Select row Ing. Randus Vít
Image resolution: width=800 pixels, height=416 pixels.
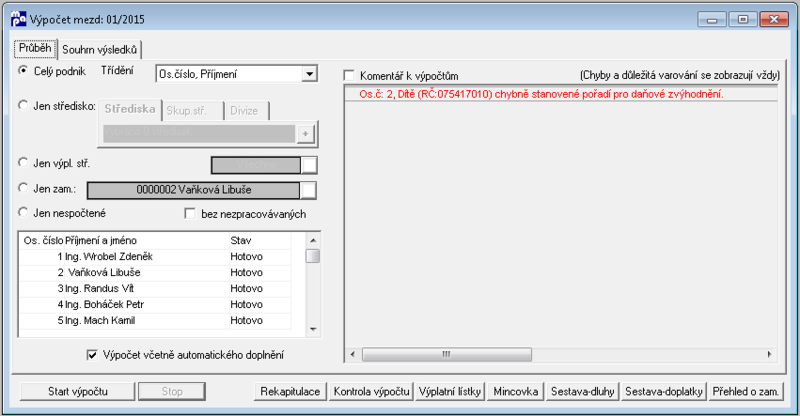pyautogui.click(x=155, y=288)
